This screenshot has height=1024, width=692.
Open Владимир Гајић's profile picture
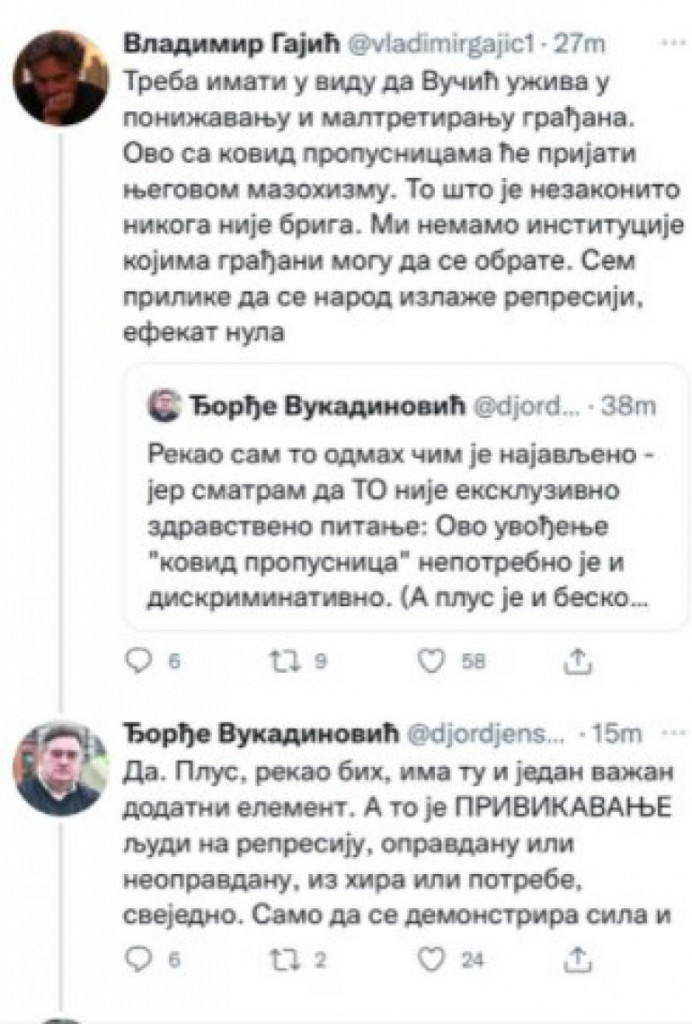60,77
